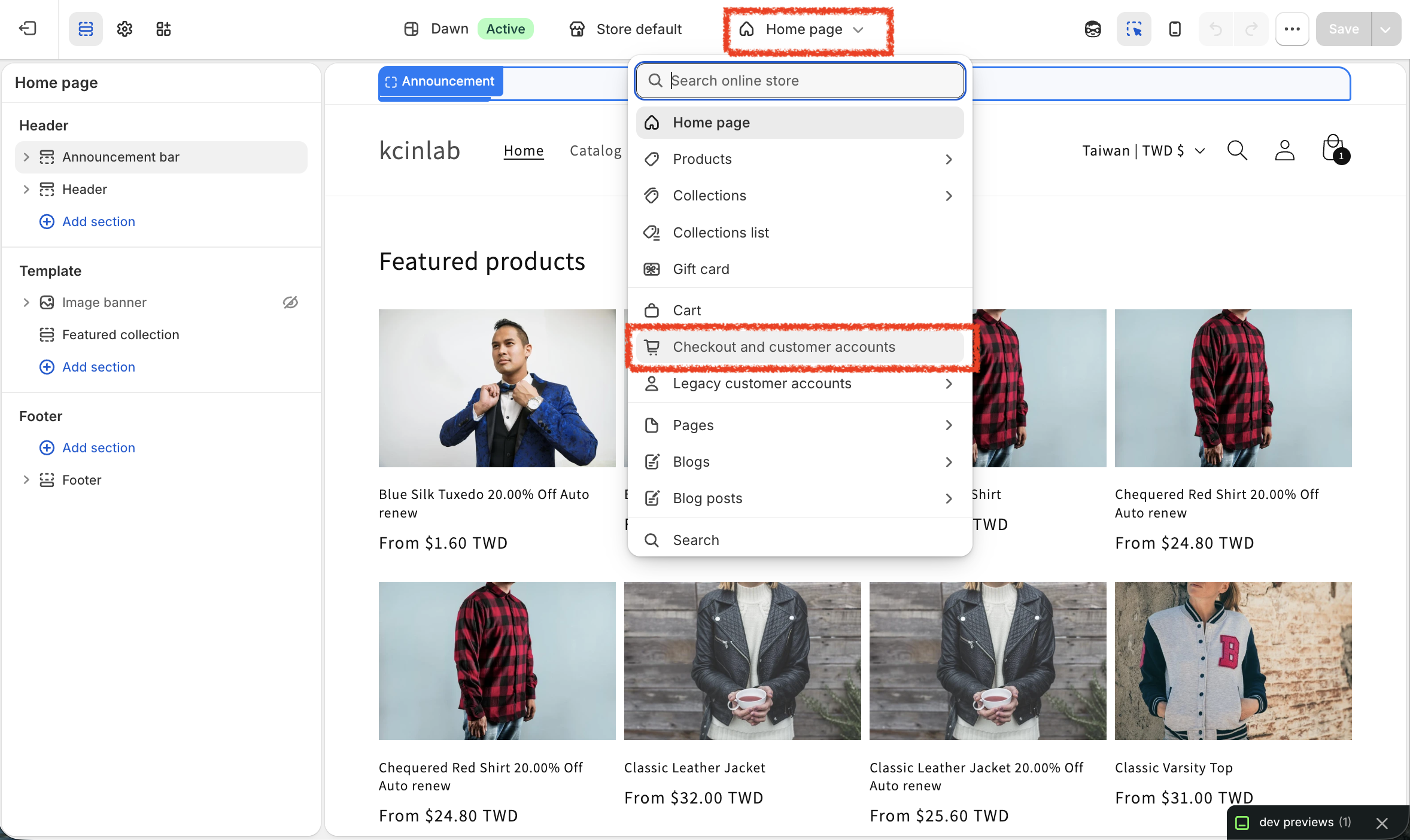Open theme settings gear icon

pyautogui.click(x=124, y=29)
